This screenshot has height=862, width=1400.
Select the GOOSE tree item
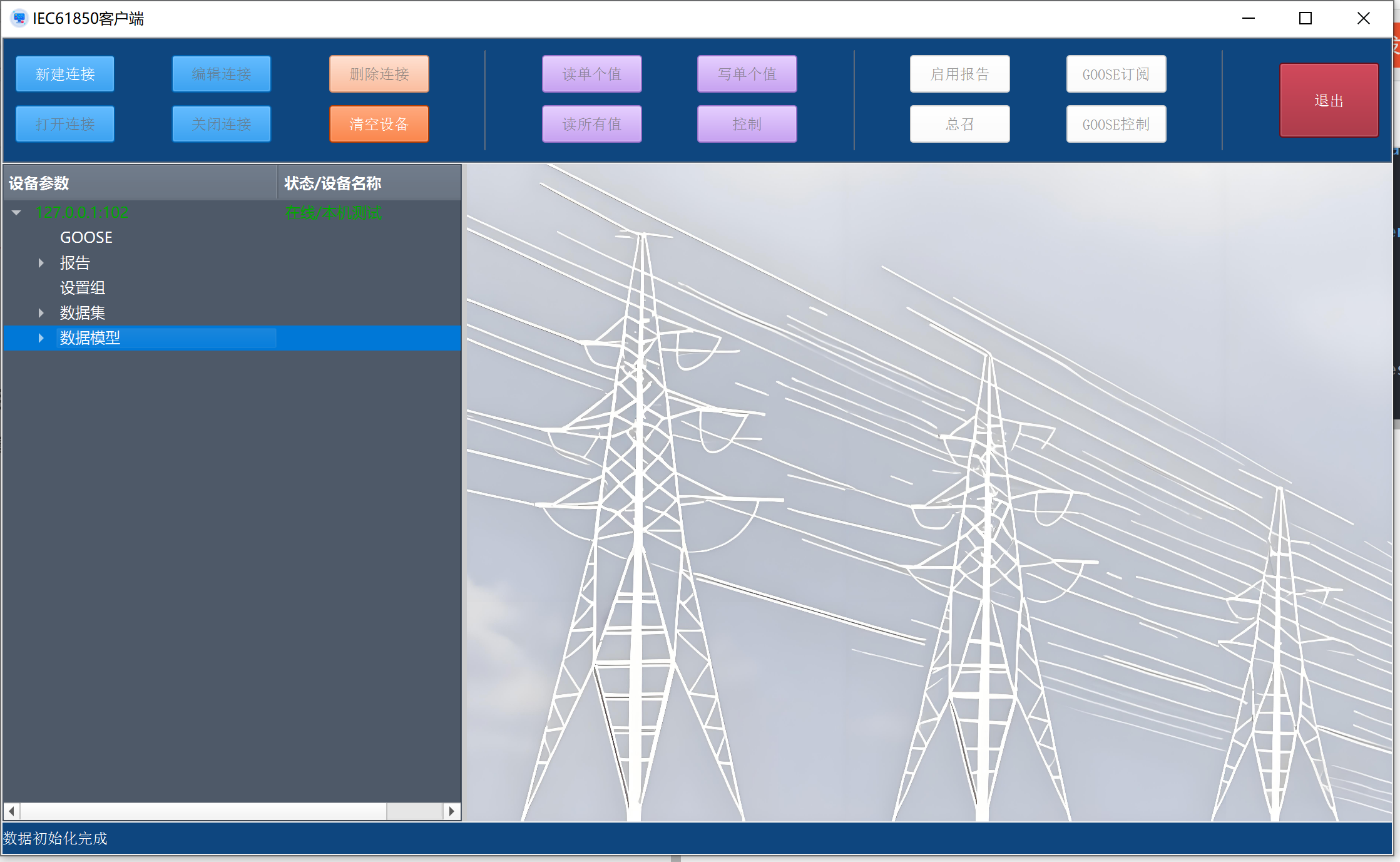pyautogui.click(x=86, y=238)
